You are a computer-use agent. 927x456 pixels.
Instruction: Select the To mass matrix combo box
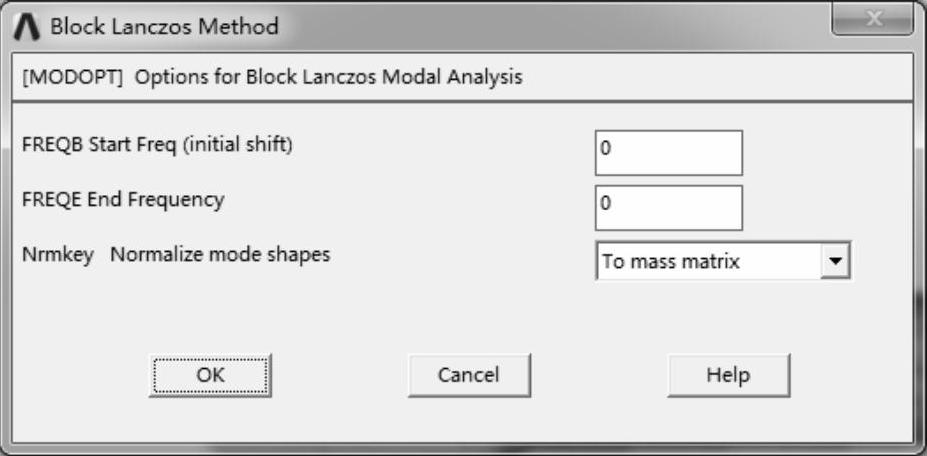710,262
